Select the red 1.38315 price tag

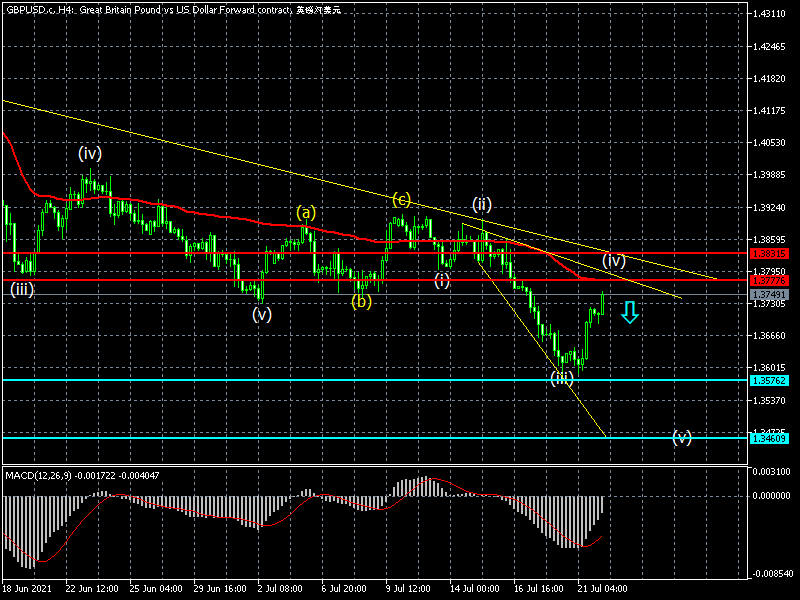[768, 254]
